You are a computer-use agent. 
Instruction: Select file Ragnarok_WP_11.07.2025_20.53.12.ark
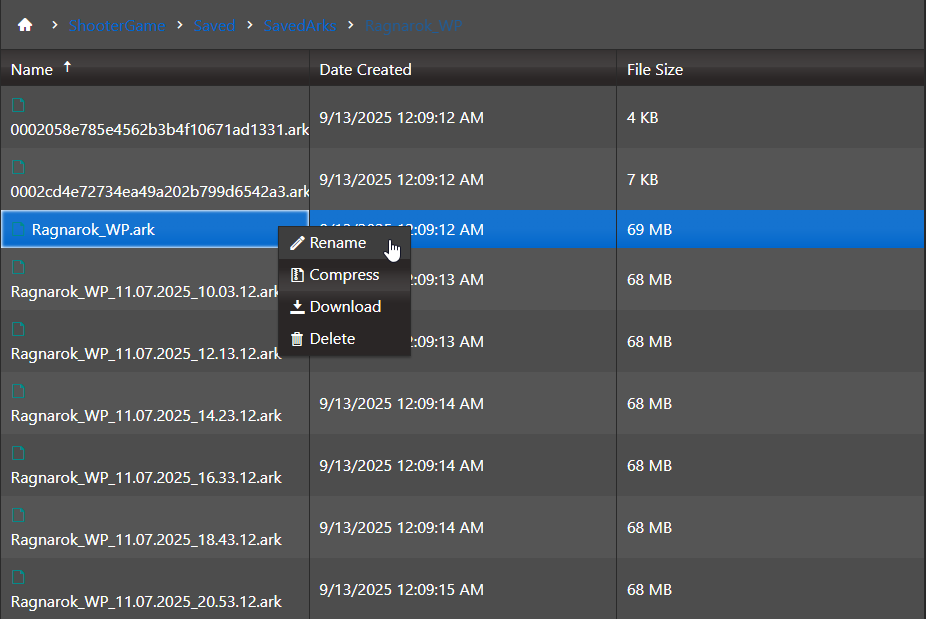(x=146, y=602)
